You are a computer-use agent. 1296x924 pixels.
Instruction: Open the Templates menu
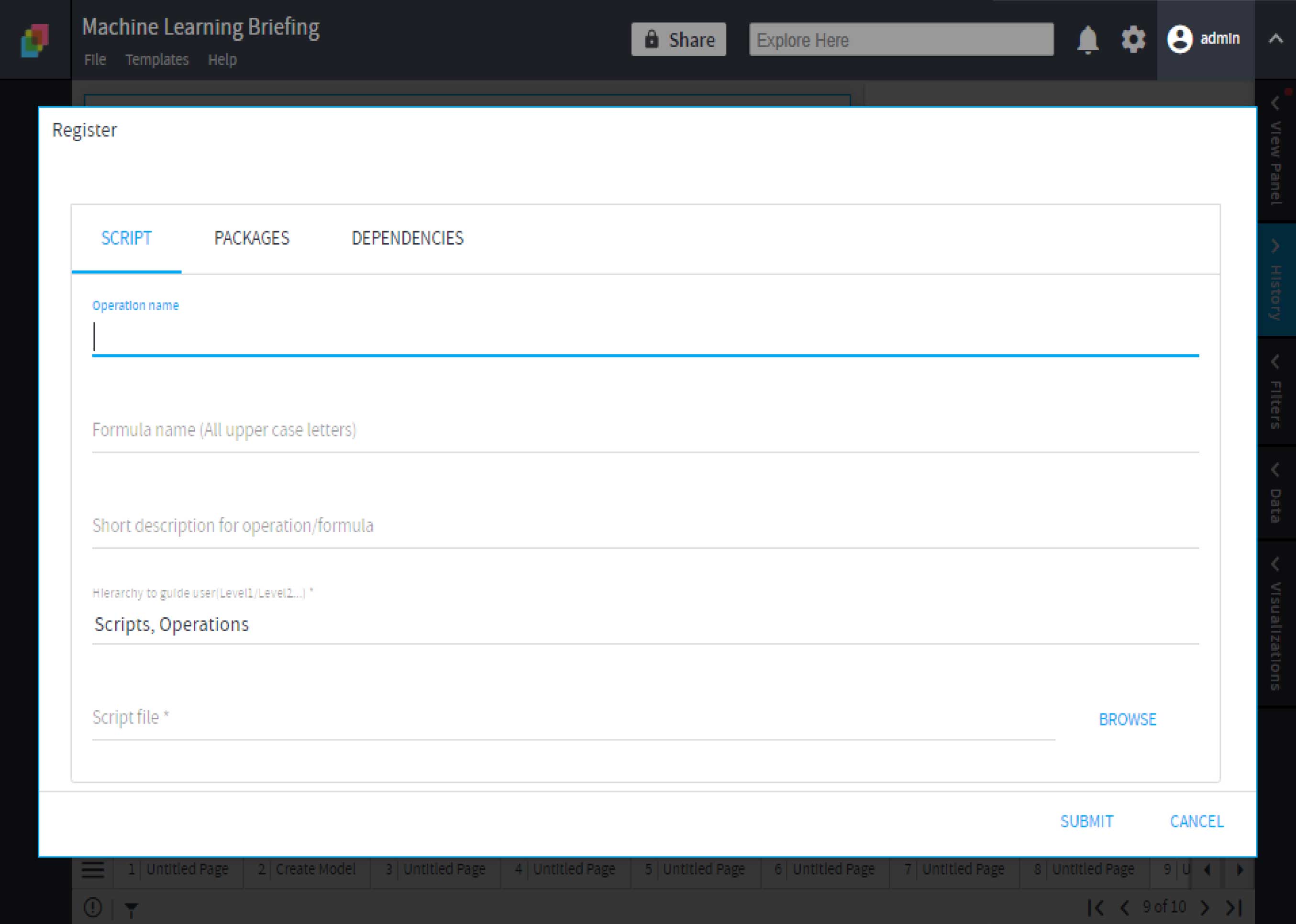(157, 59)
